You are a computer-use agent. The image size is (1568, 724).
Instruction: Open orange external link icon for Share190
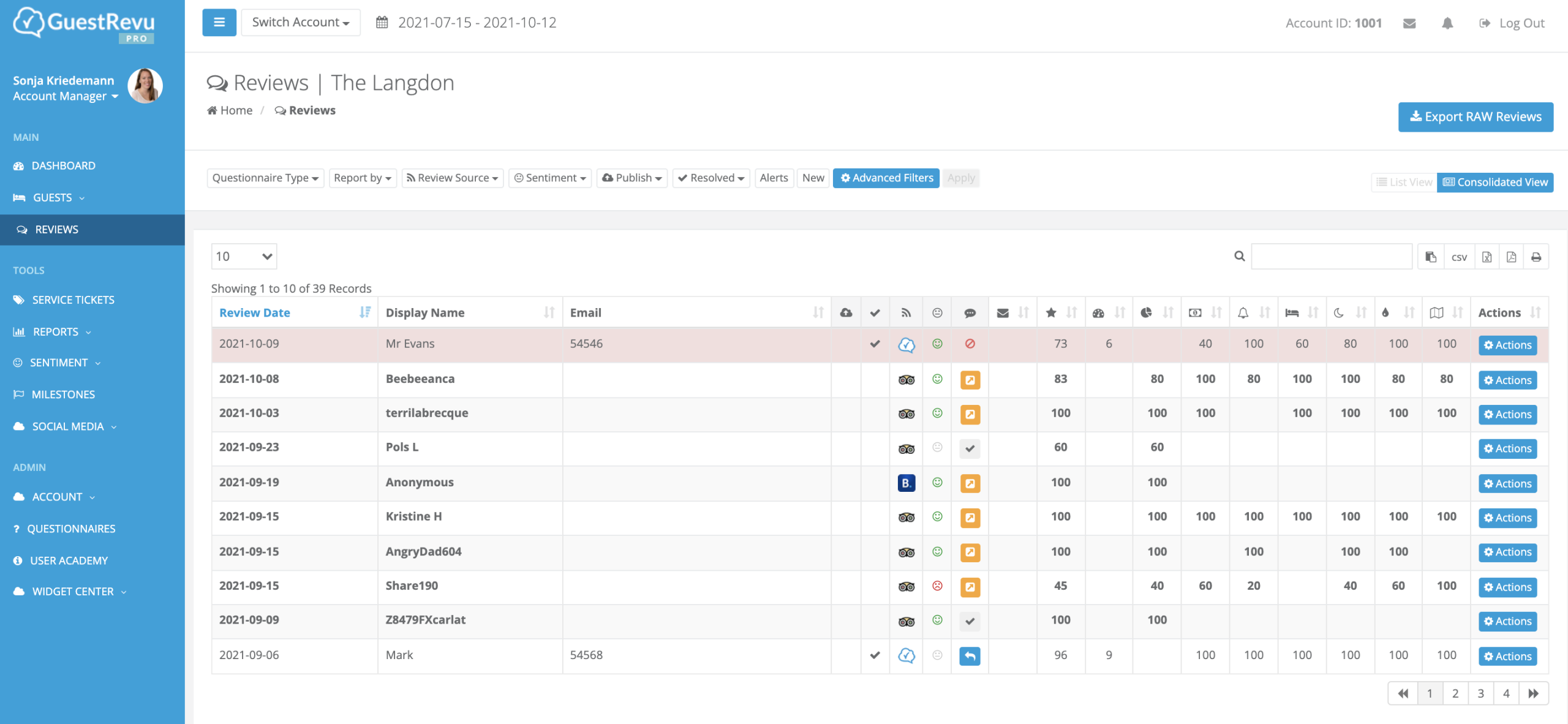pos(970,587)
